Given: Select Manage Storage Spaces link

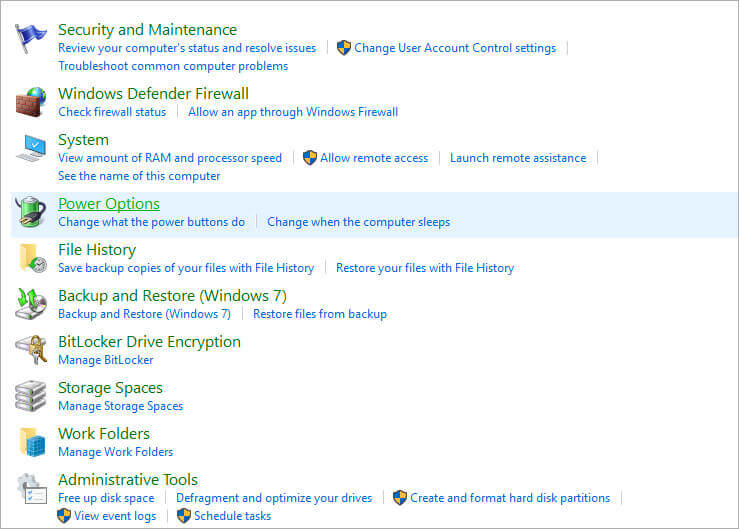Looking at the screenshot, I should [121, 406].
